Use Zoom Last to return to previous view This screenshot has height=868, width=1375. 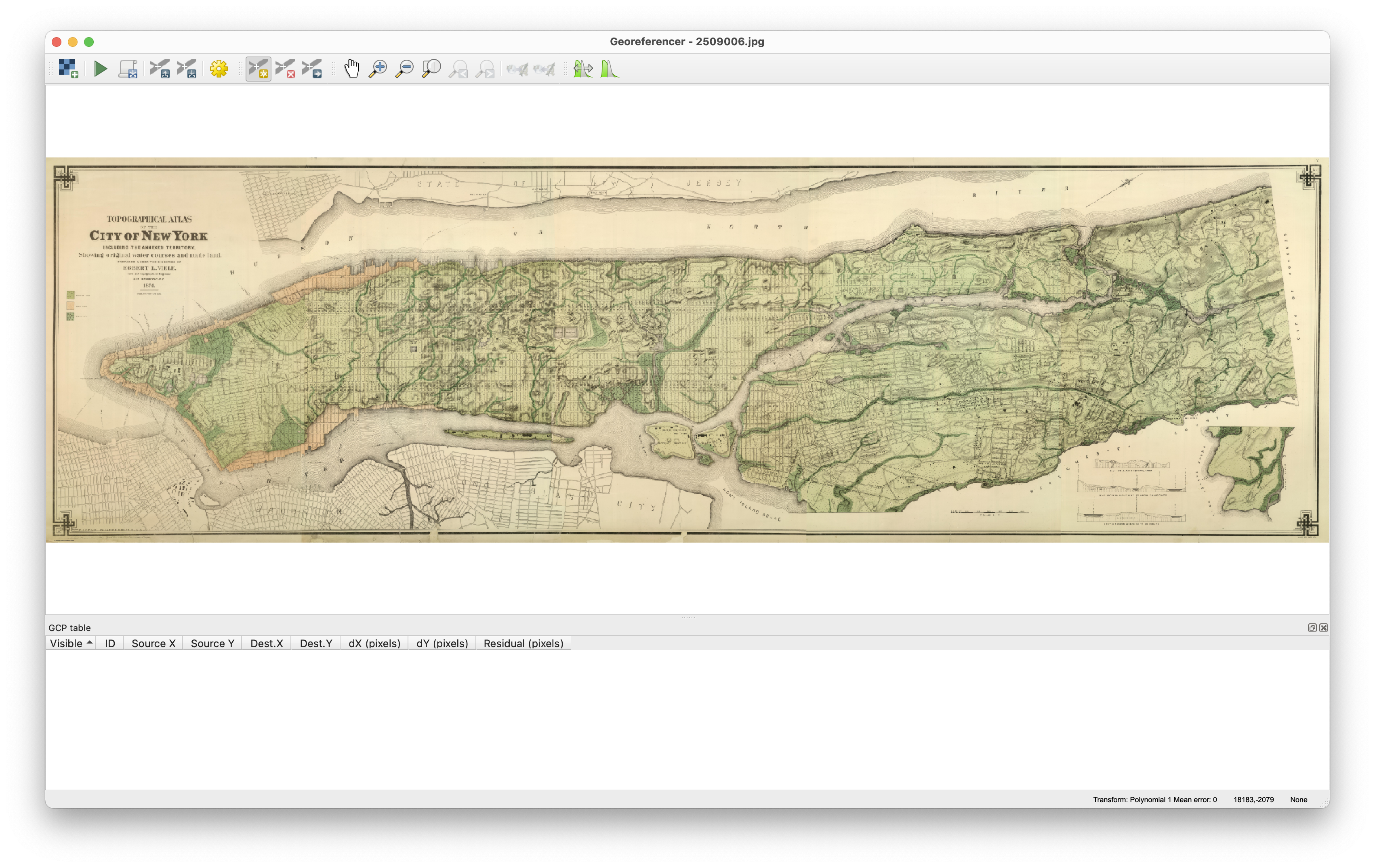[458, 69]
